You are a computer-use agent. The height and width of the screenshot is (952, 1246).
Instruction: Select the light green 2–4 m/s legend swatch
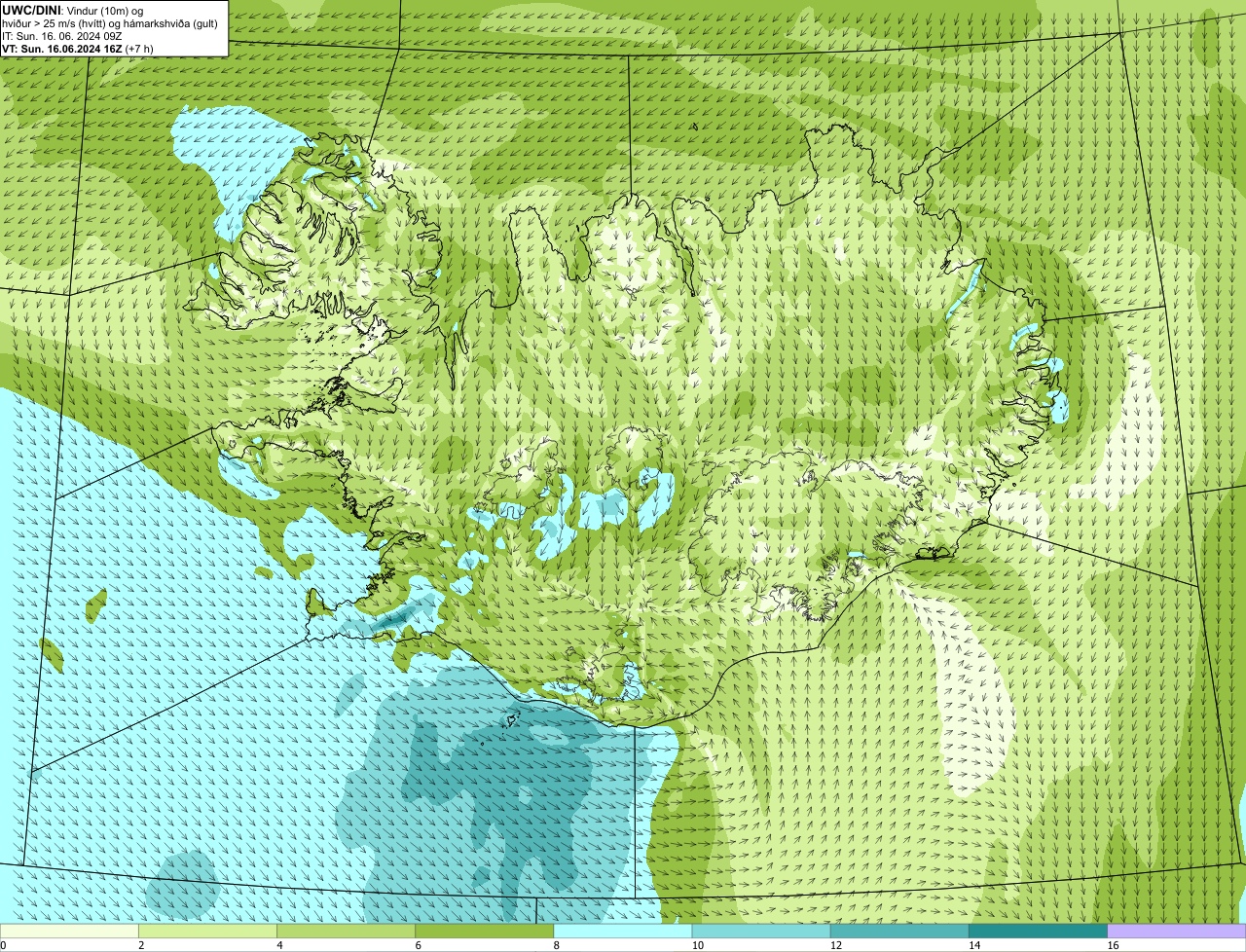click(208, 932)
